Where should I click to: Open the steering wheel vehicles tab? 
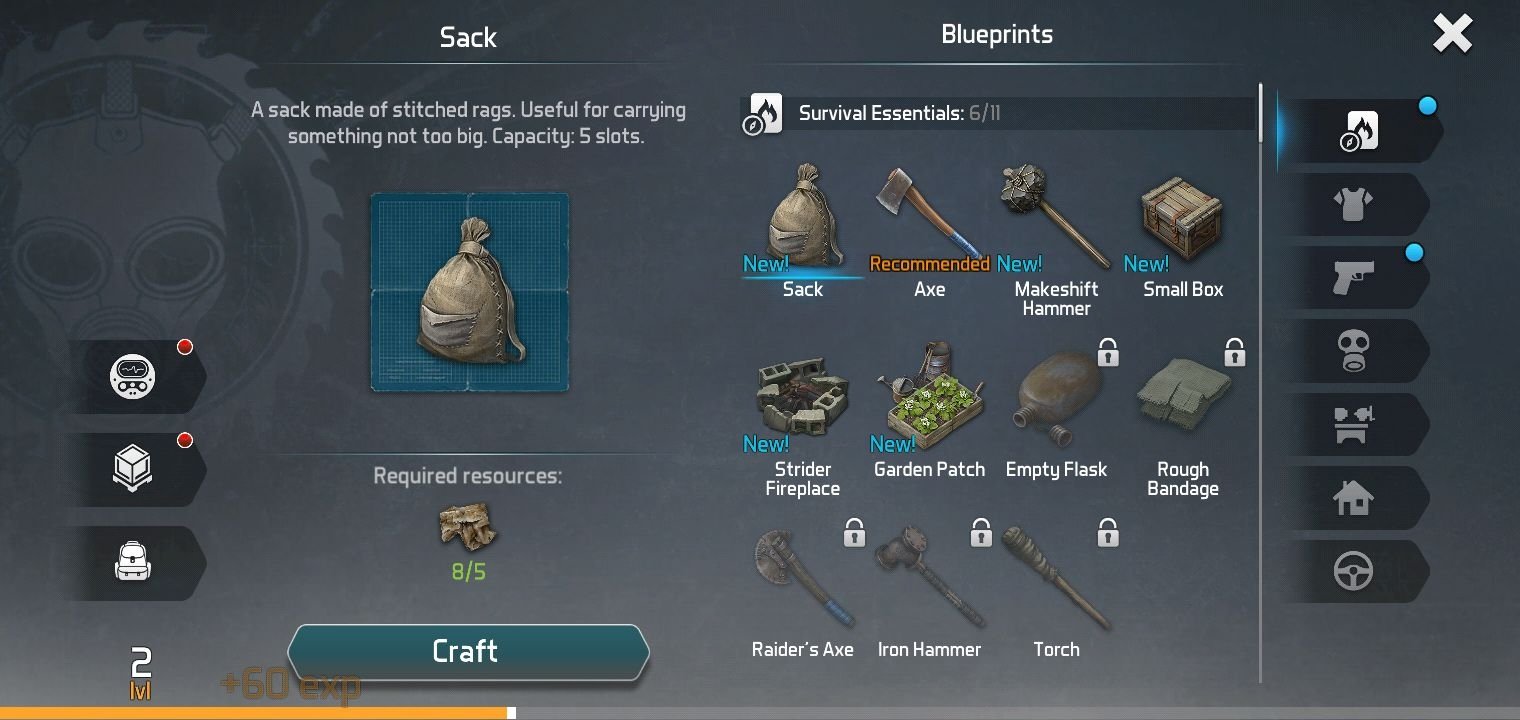click(x=1353, y=571)
